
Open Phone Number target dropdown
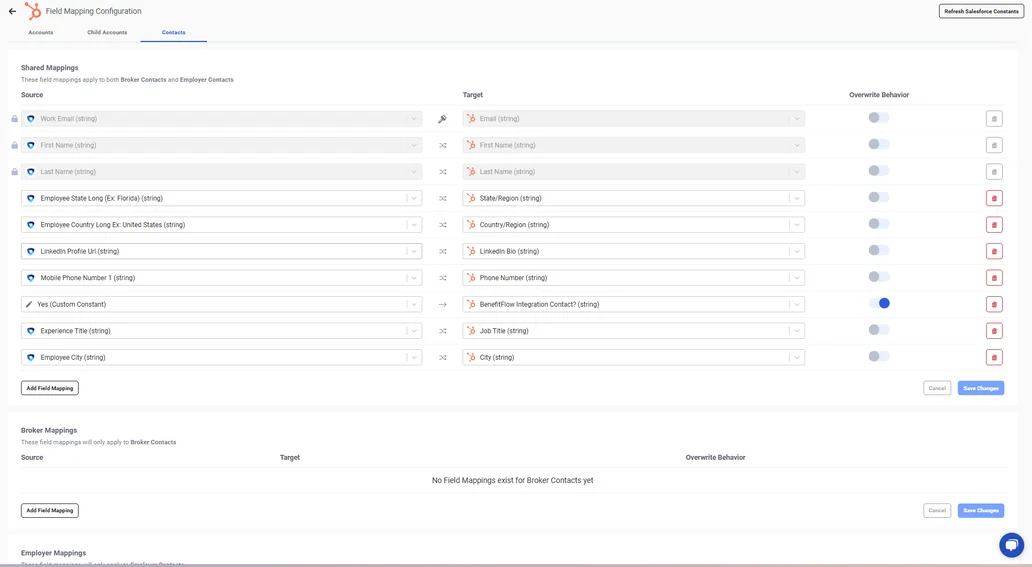coord(633,278)
